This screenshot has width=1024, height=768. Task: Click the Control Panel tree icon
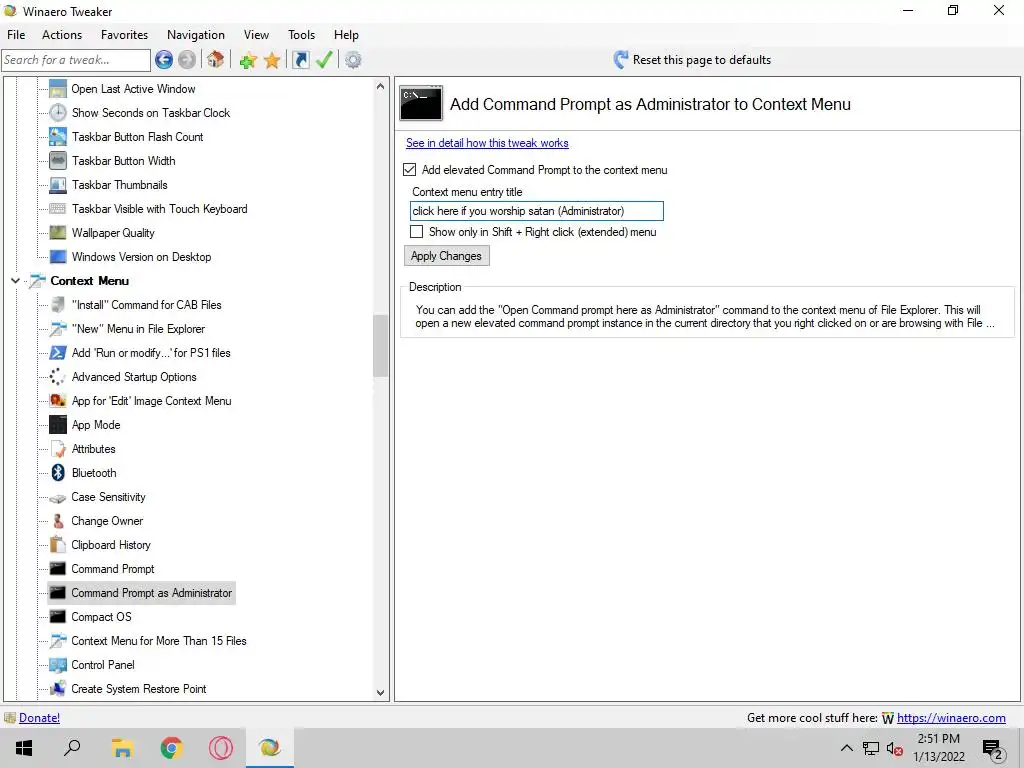(58, 665)
